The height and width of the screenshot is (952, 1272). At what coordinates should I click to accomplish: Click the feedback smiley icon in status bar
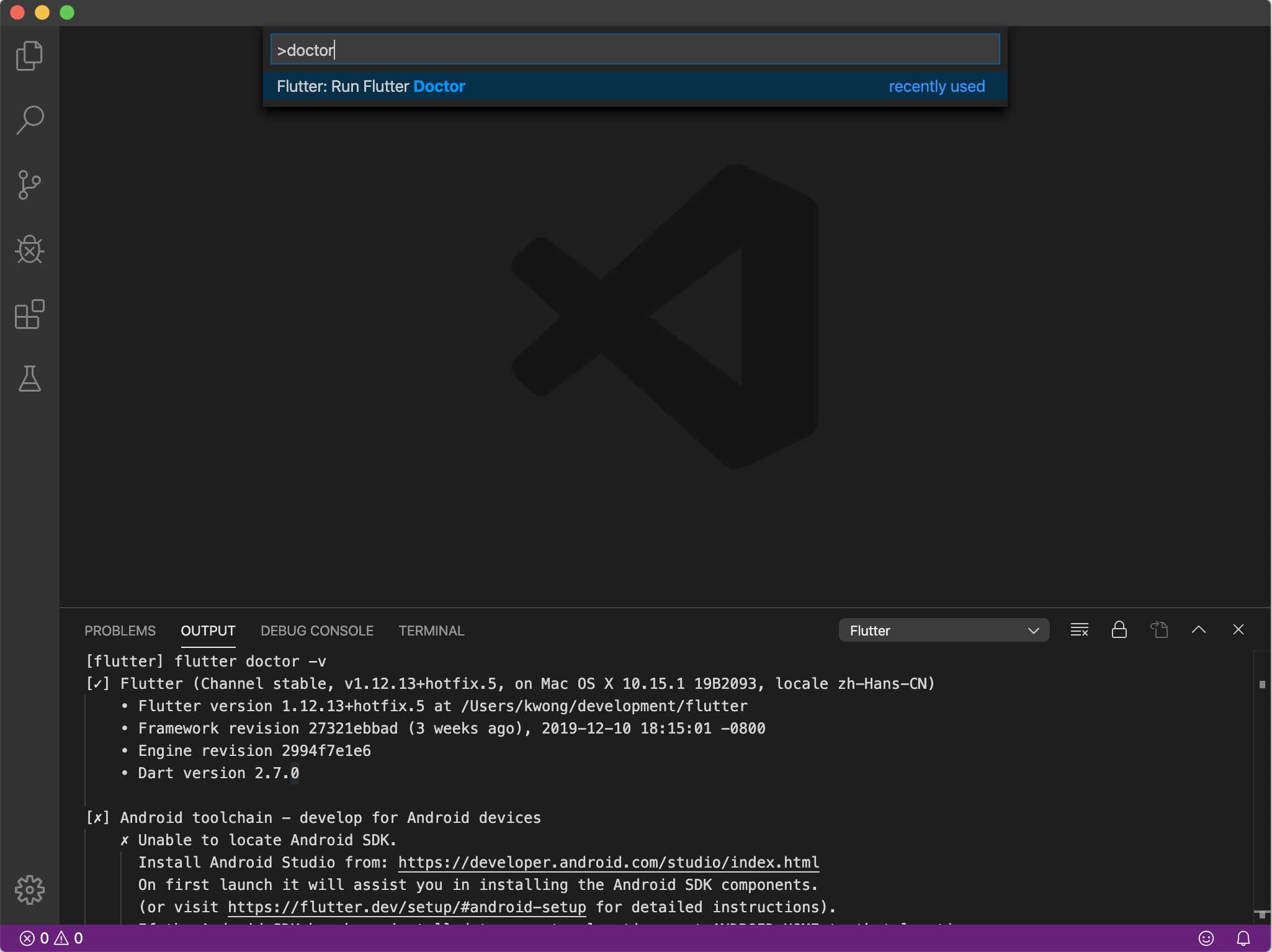pos(1206,938)
